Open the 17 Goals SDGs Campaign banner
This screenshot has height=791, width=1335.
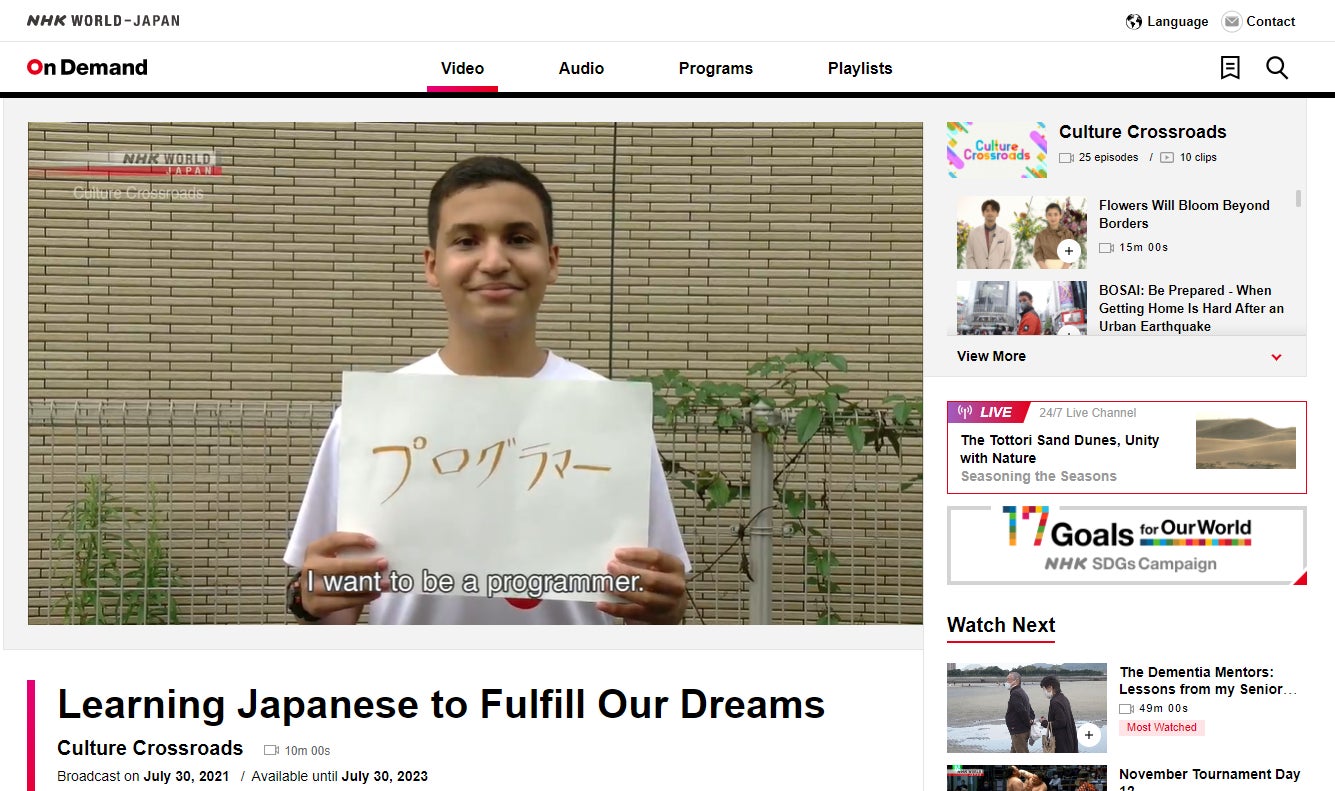click(1127, 545)
